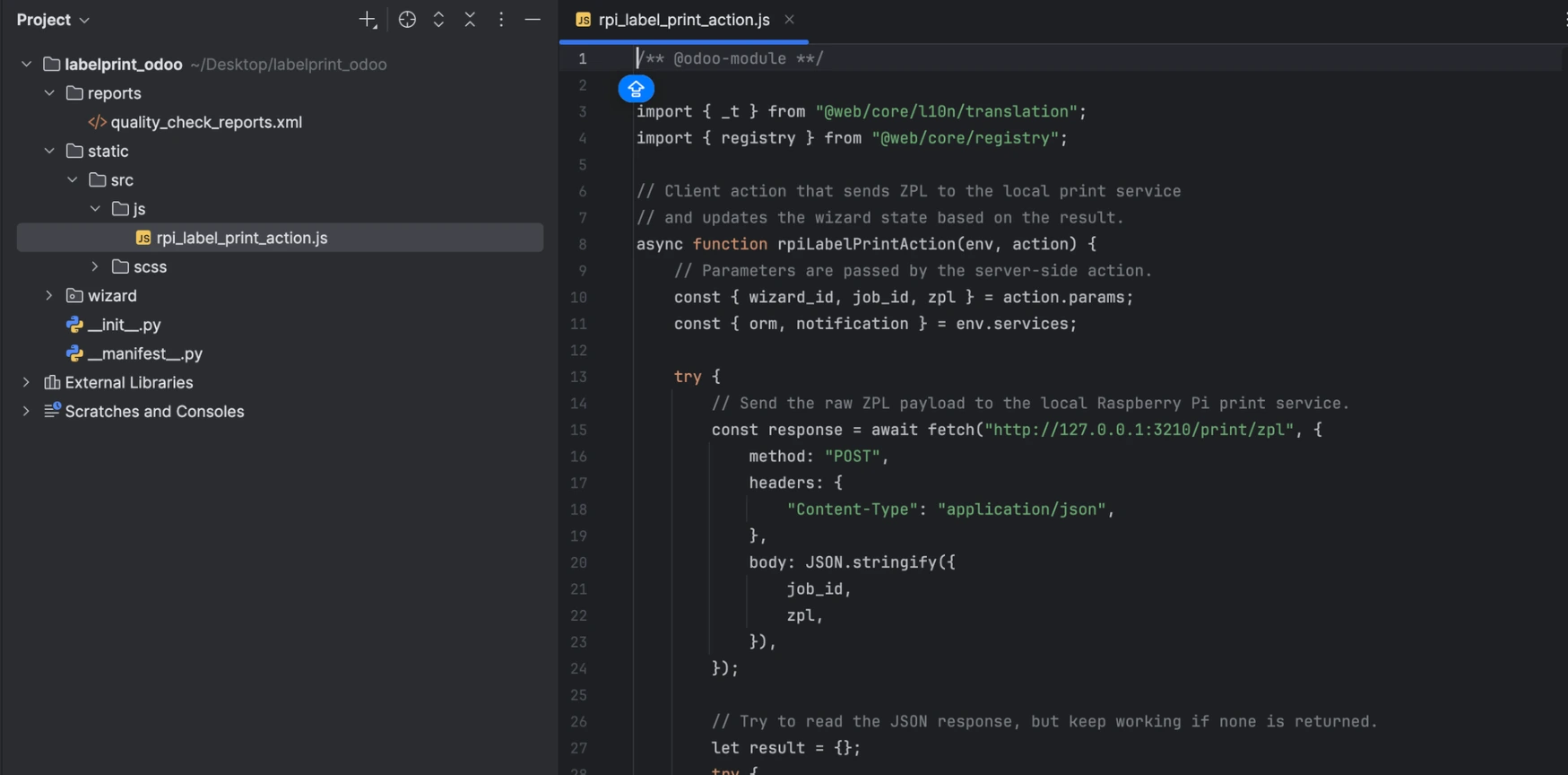
Task: Switch to rpi_label_print_action.js editor tab
Action: coord(683,20)
